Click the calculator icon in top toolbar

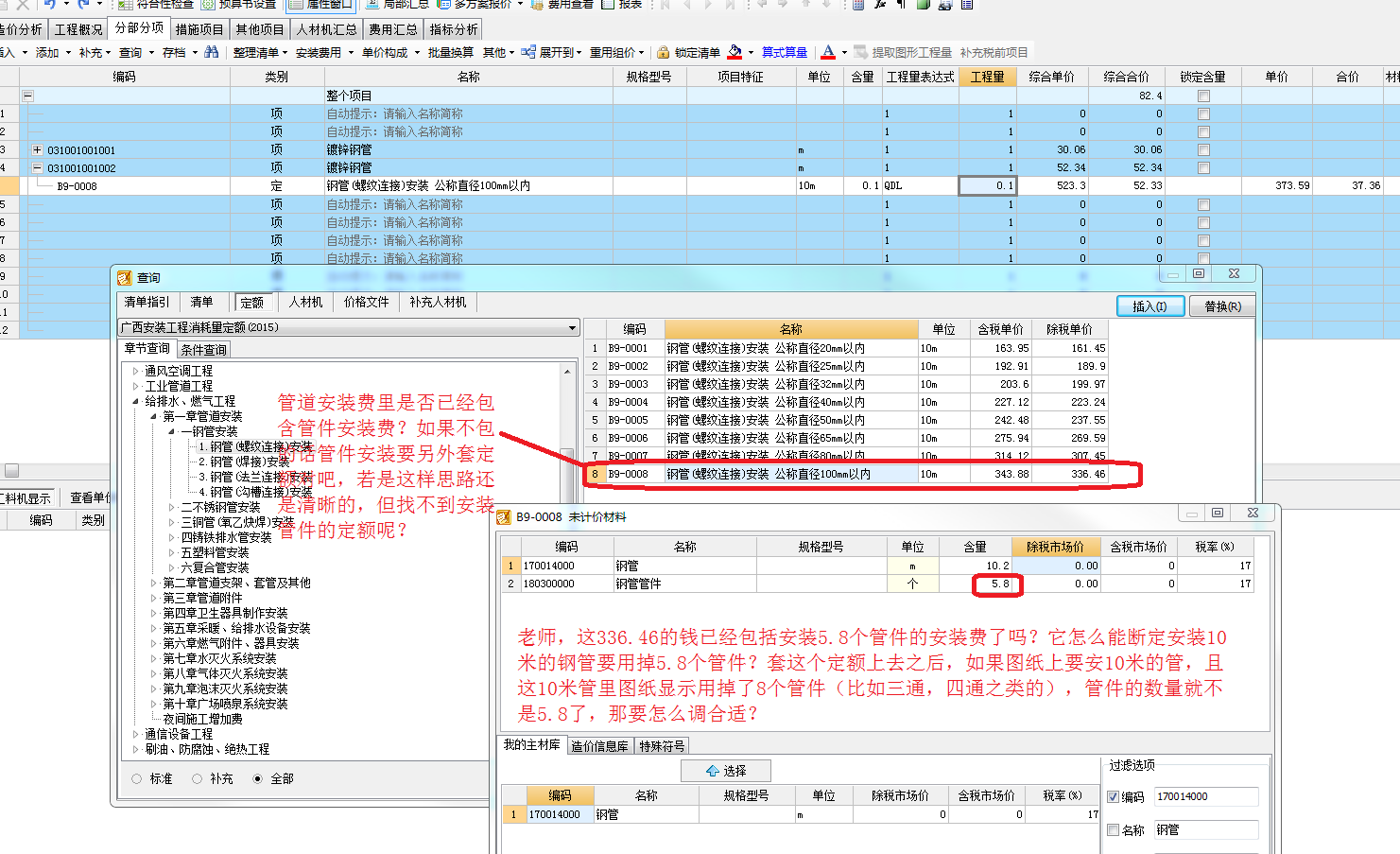click(x=858, y=5)
